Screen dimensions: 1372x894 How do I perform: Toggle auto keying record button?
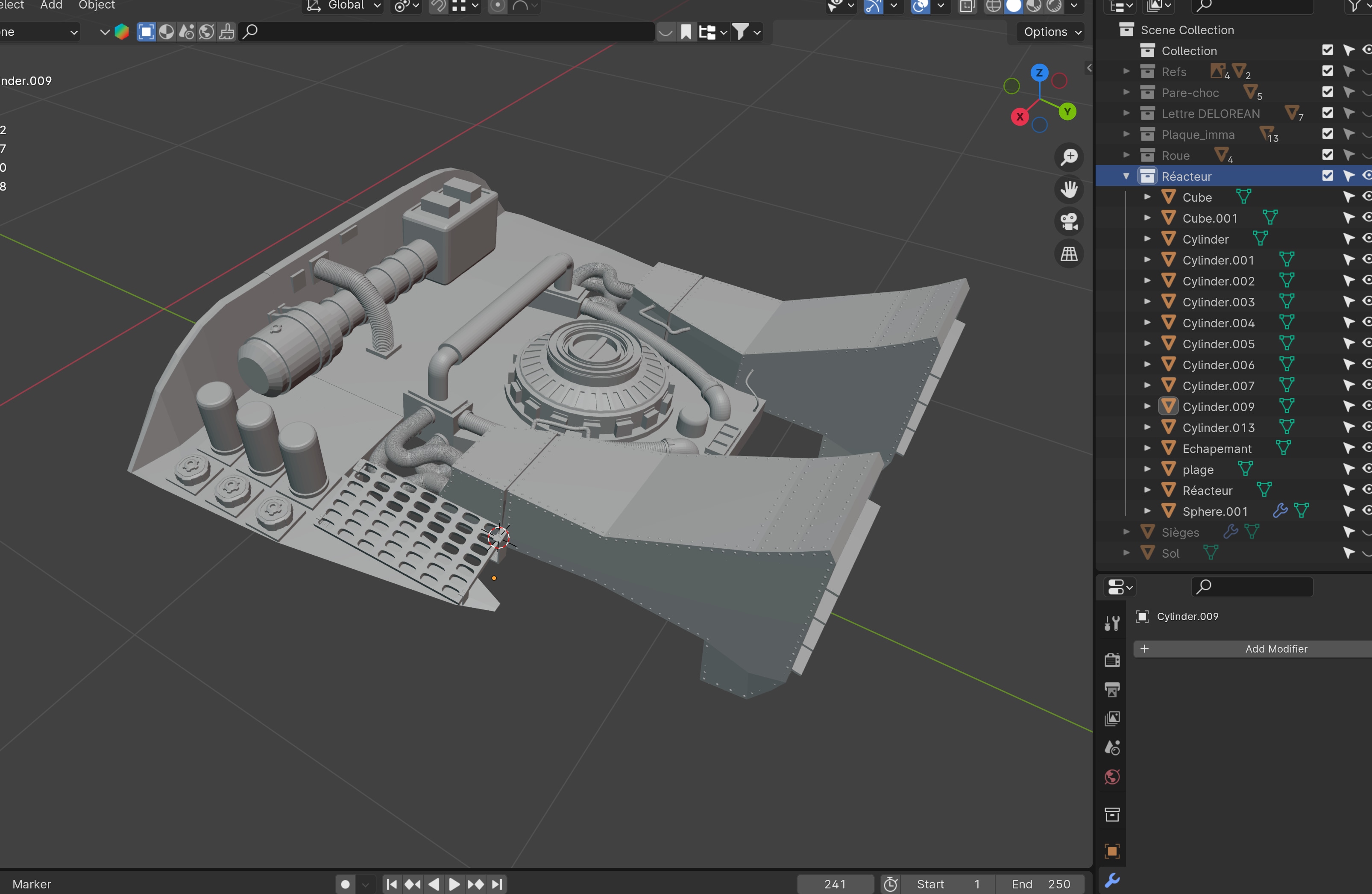(345, 884)
